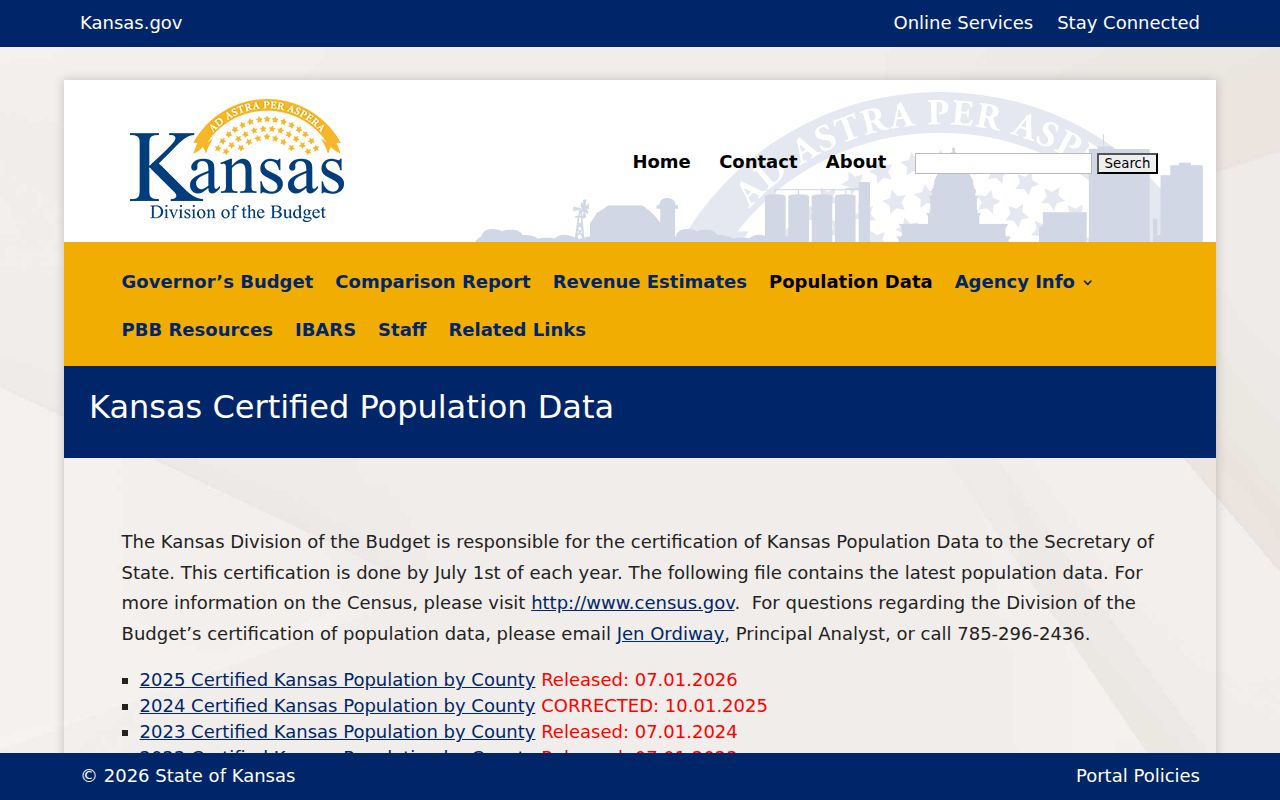Click the Search button
Image resolution: width=1280 pixels, height=800 pixels.
pyautogui.click(x=1127, y=163)
